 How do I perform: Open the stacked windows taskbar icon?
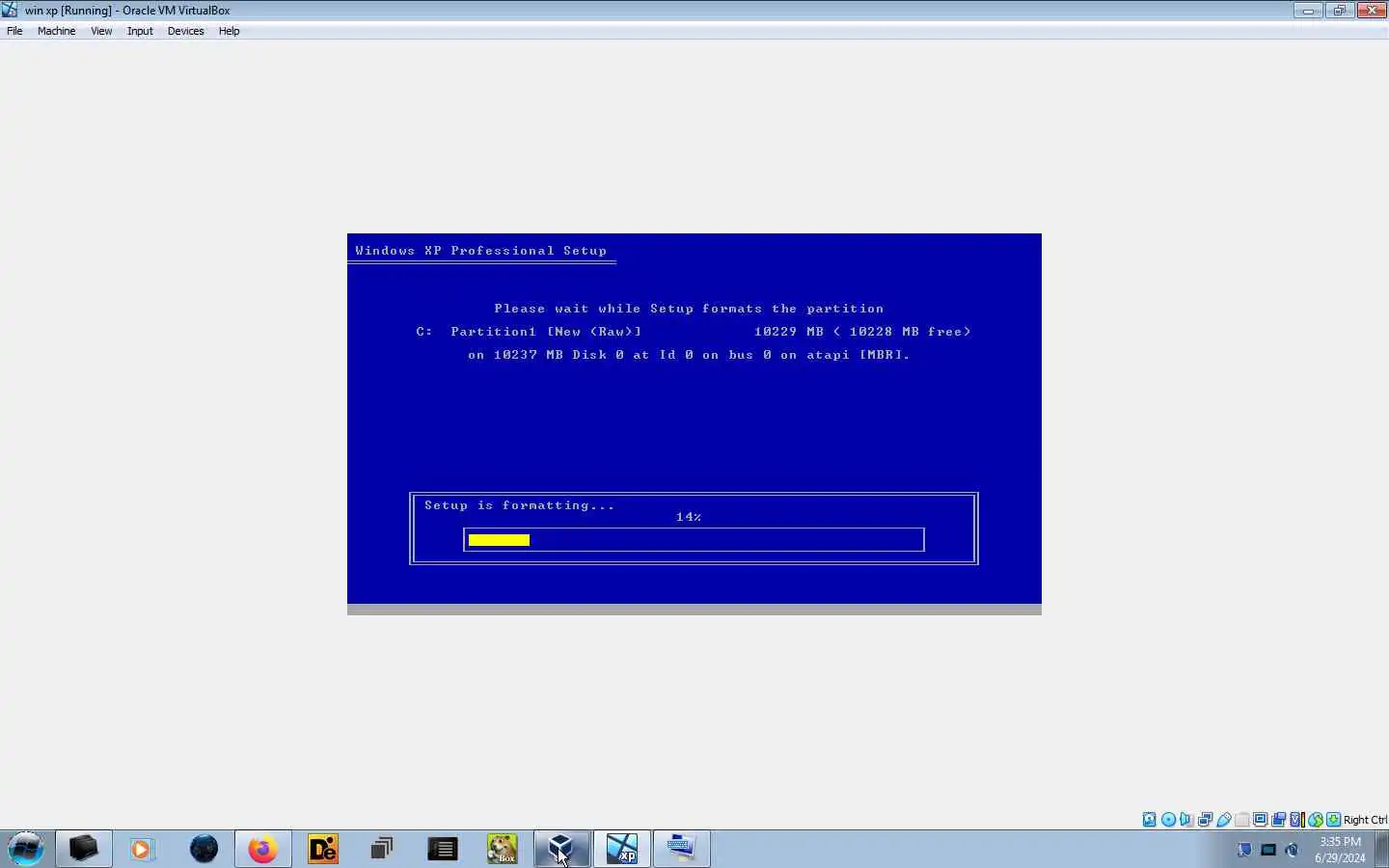382,849
